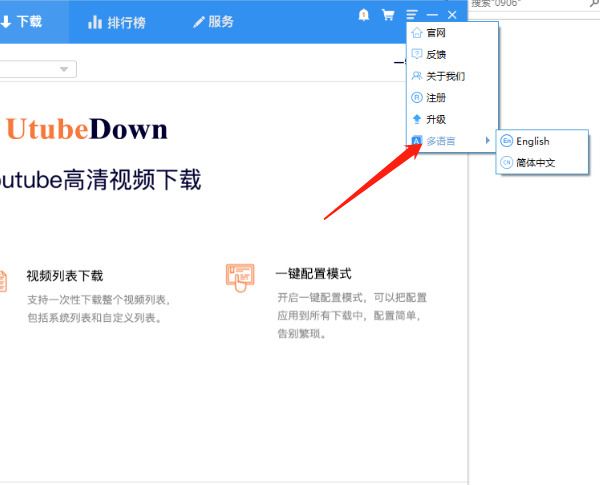Click the En circle icon beside English

(507, 141)
